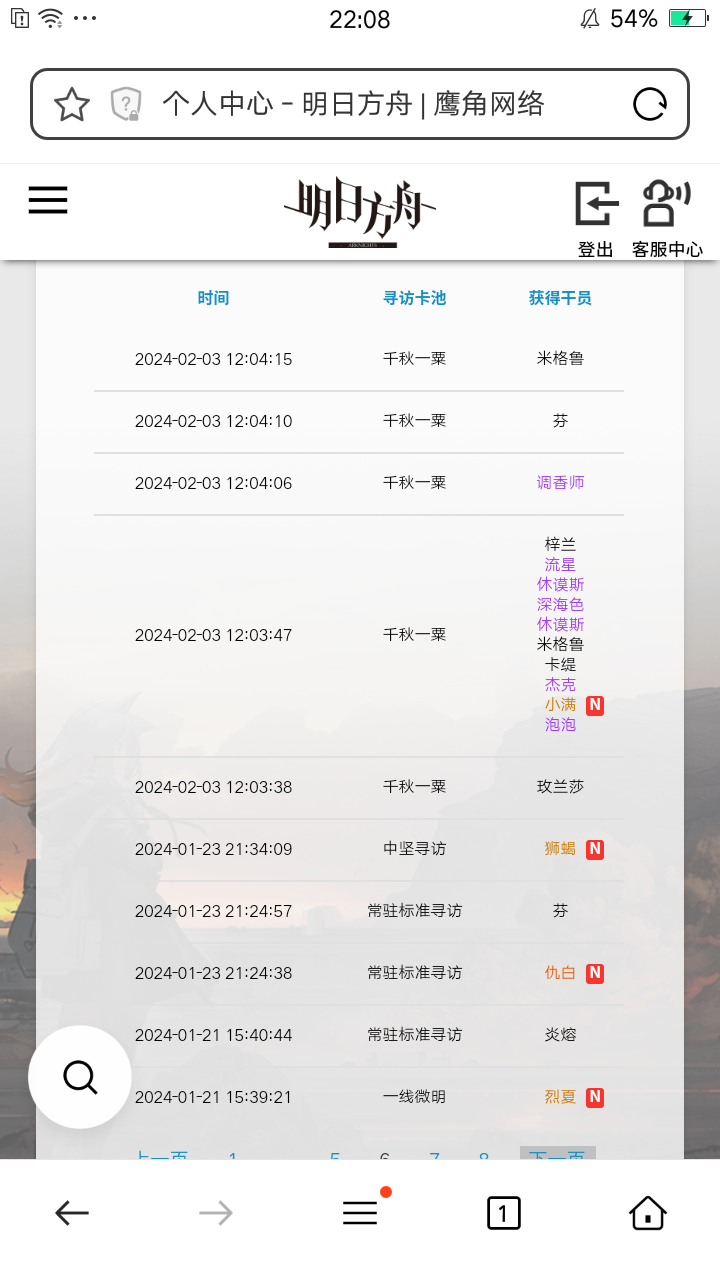720x1280 pixels.
Task: Open browser menu with red notification dot
Action: [x=362, y=1212]
